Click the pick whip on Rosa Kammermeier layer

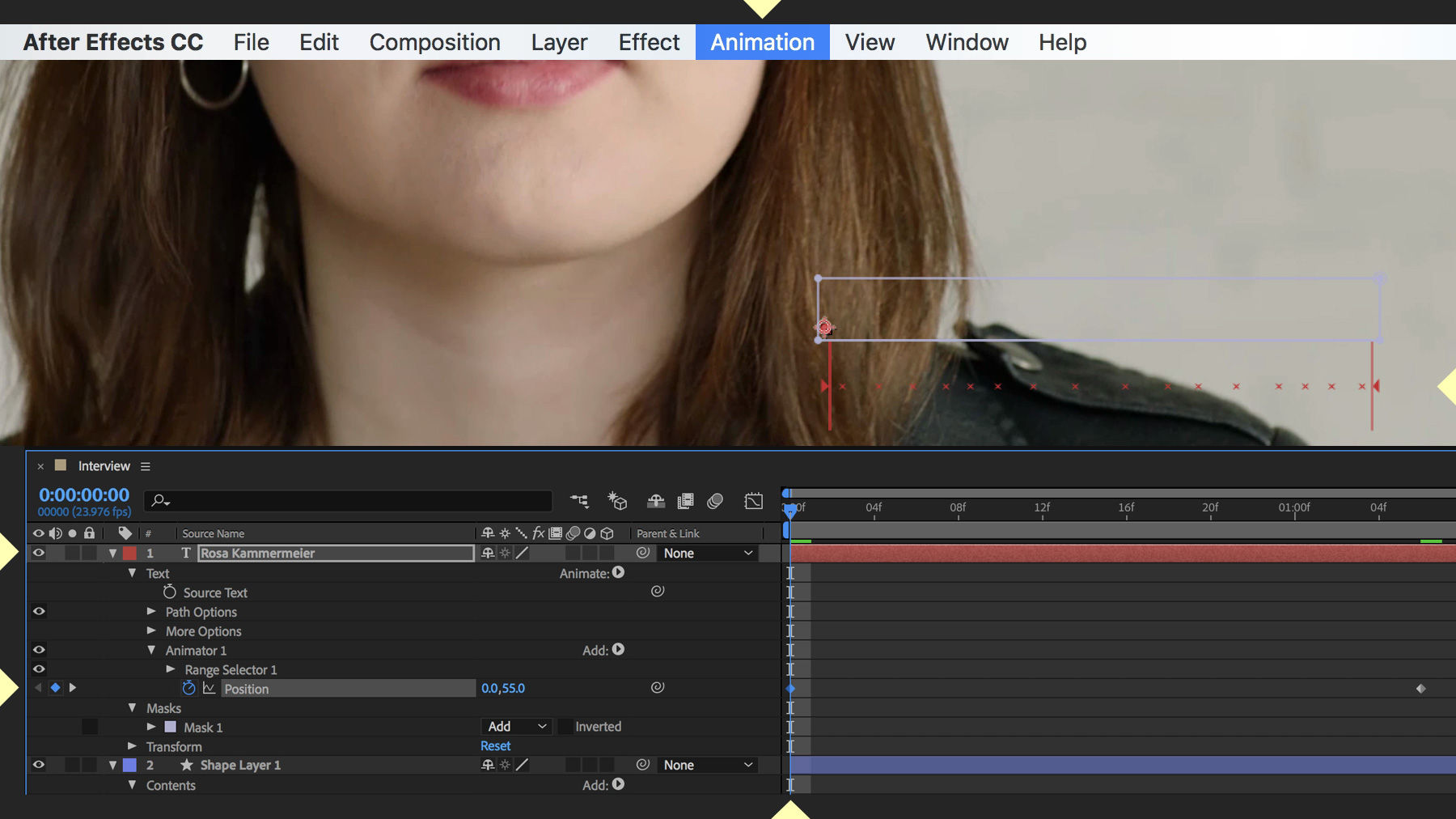(x=641, y=553)
